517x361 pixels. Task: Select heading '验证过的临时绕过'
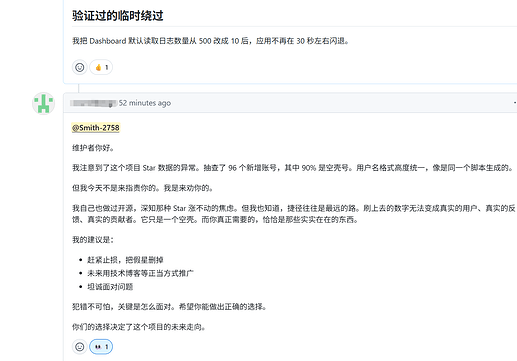coord(118,16)
